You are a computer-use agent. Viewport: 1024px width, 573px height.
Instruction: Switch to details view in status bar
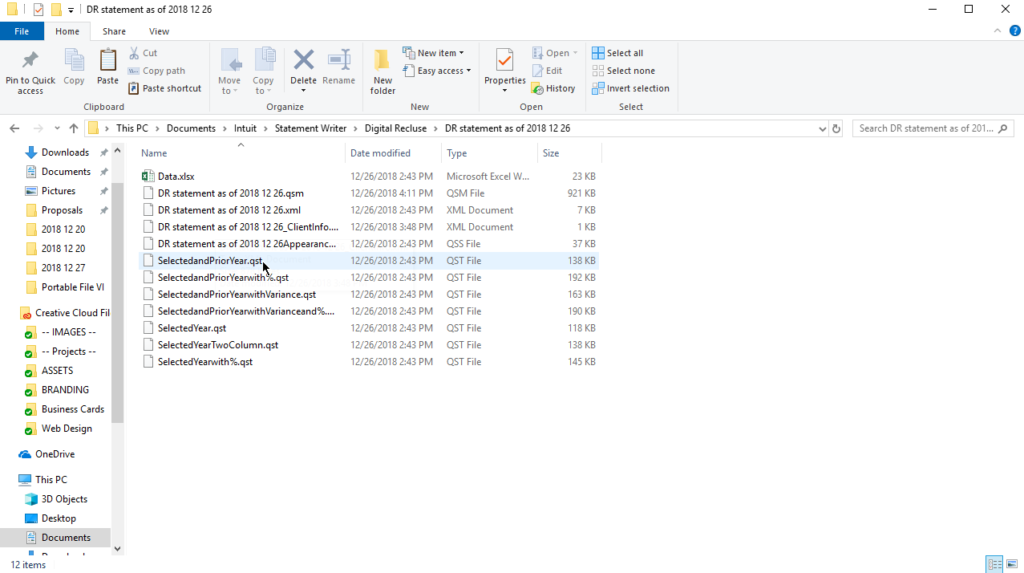993,564
